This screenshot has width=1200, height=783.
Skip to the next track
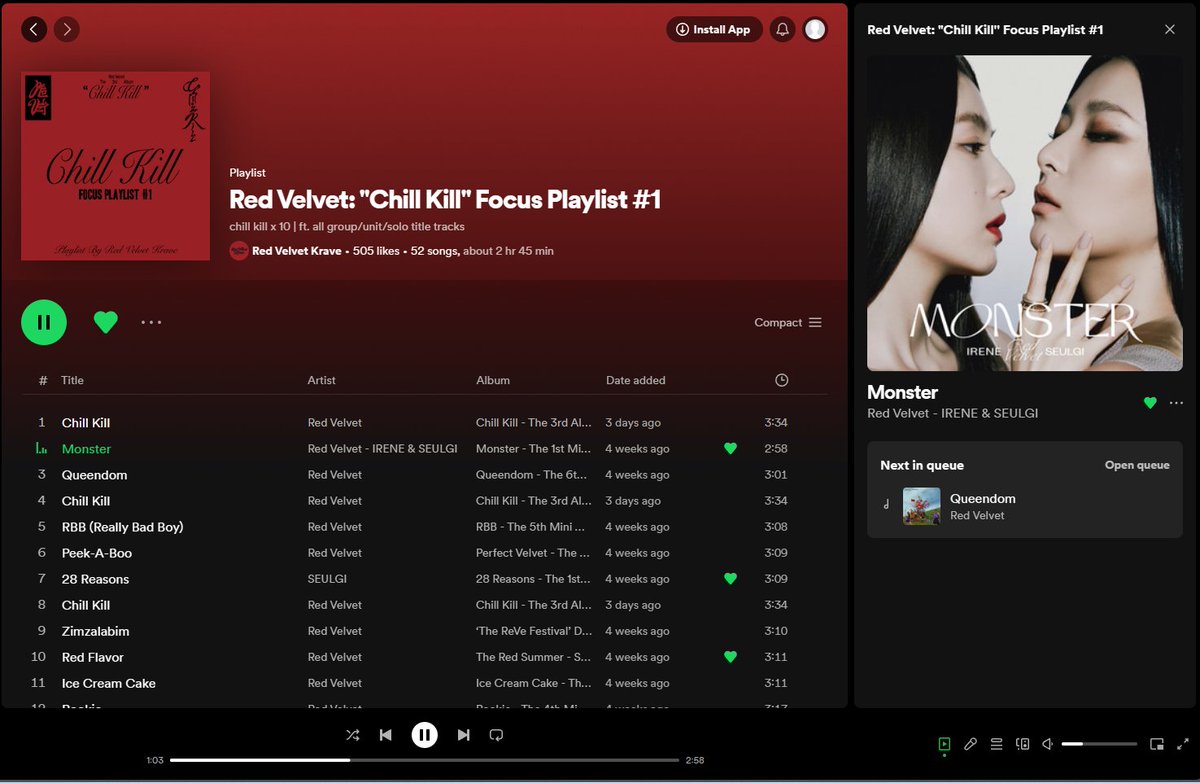click(463, 735)
